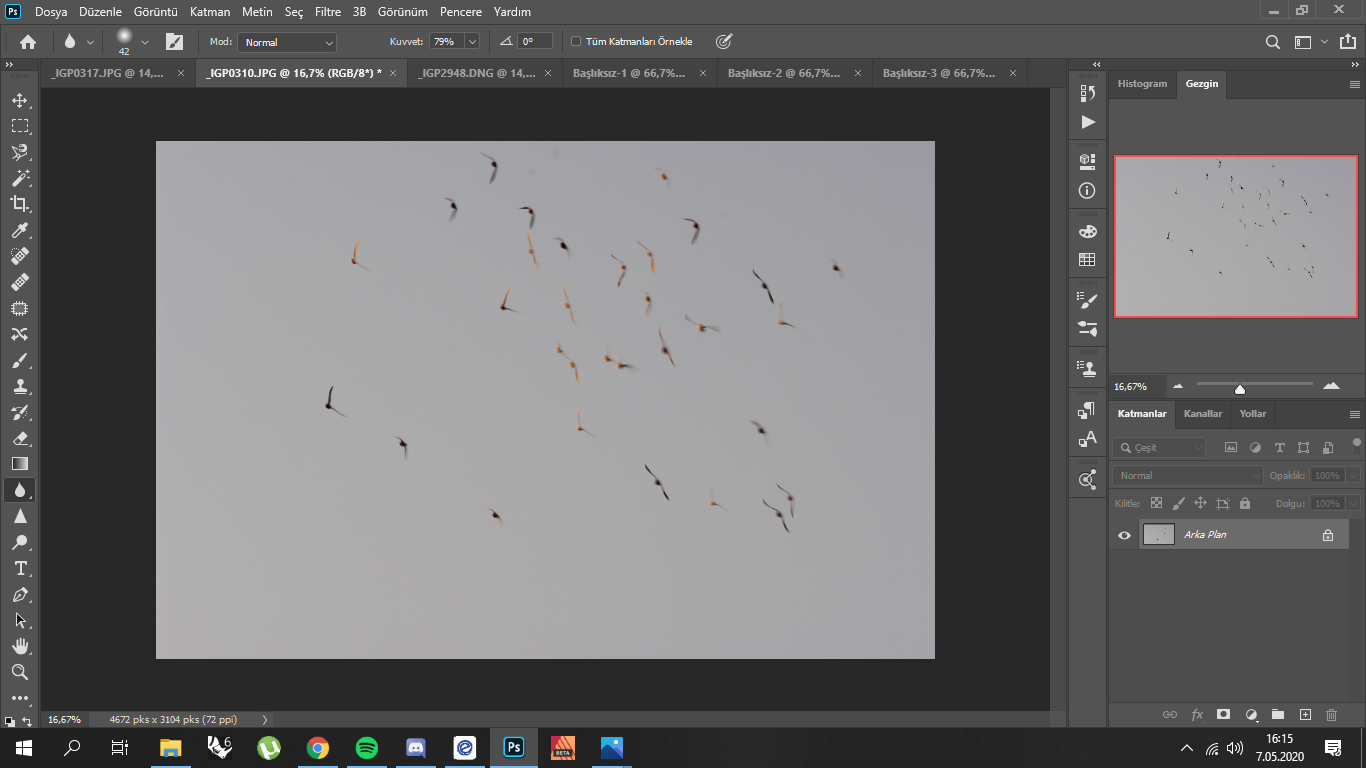Pick the Eraser tool
Viewport: 1366px width, 768px height.
[19, 438]
